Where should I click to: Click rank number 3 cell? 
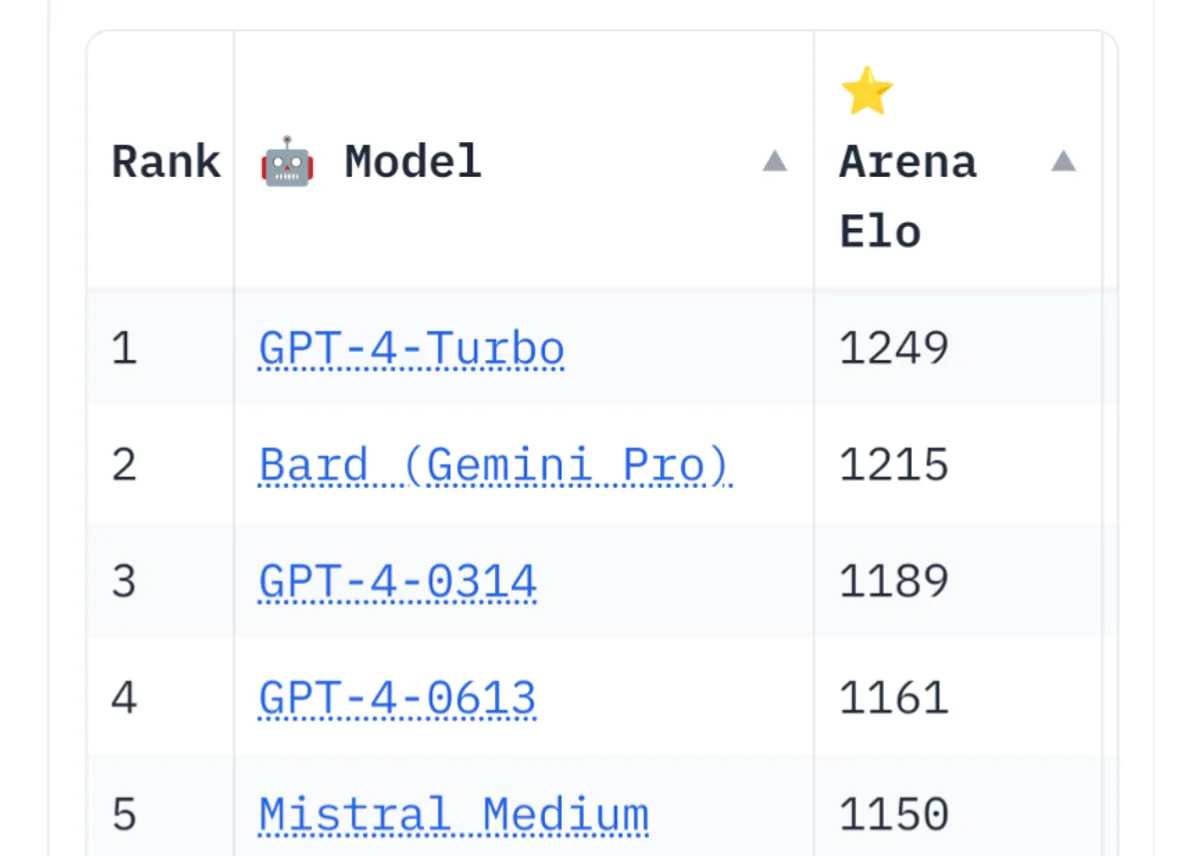point(124,581)
